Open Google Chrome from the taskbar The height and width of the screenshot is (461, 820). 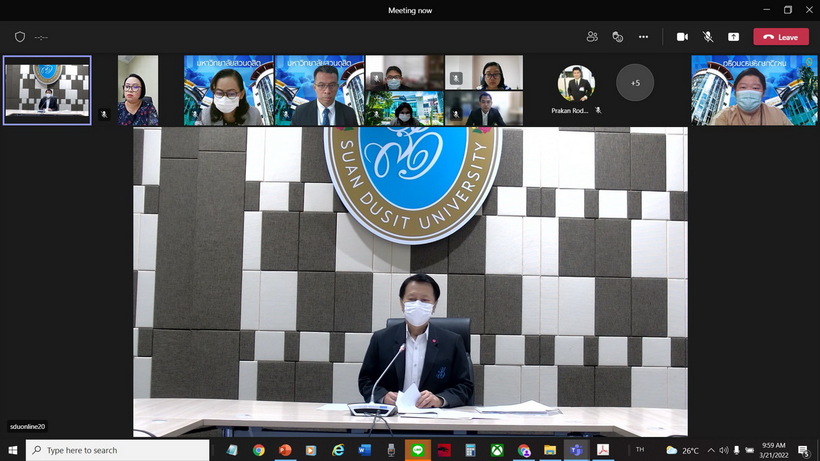[x=258, y=450]
